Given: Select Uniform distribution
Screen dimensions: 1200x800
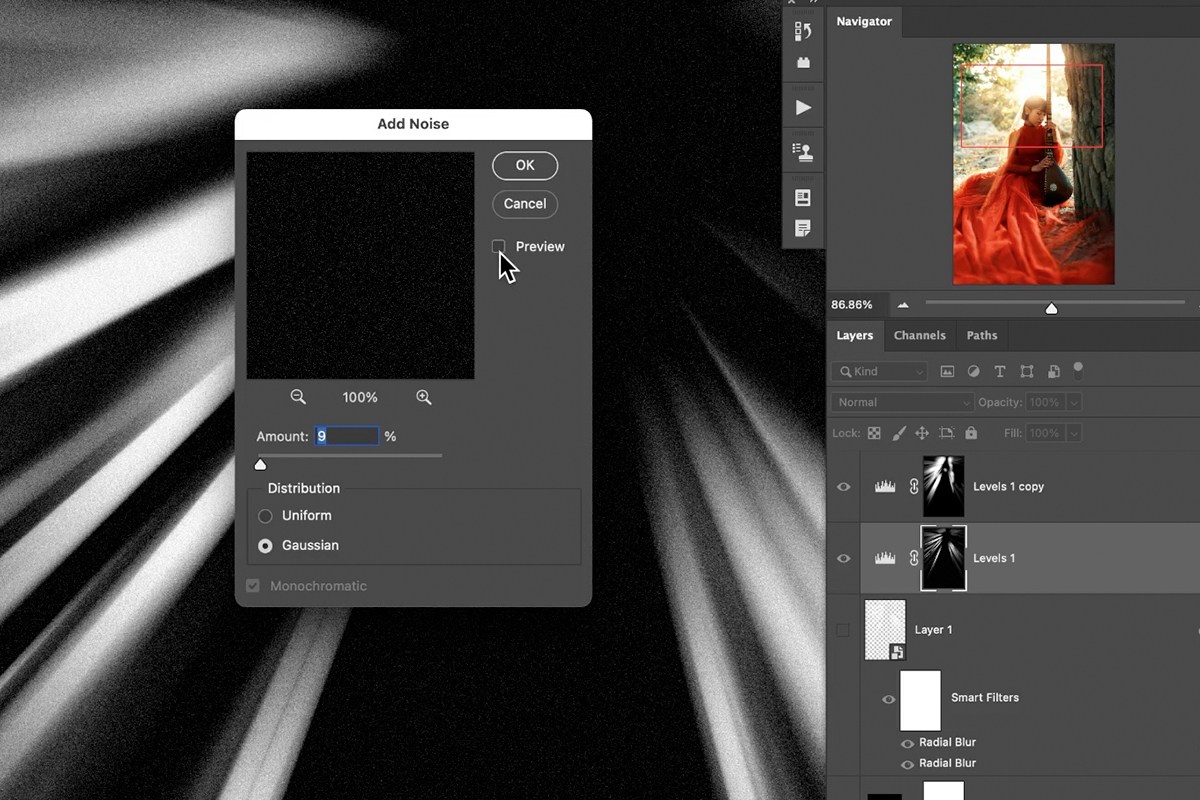Looking at the screenshot, I should 265,516.
